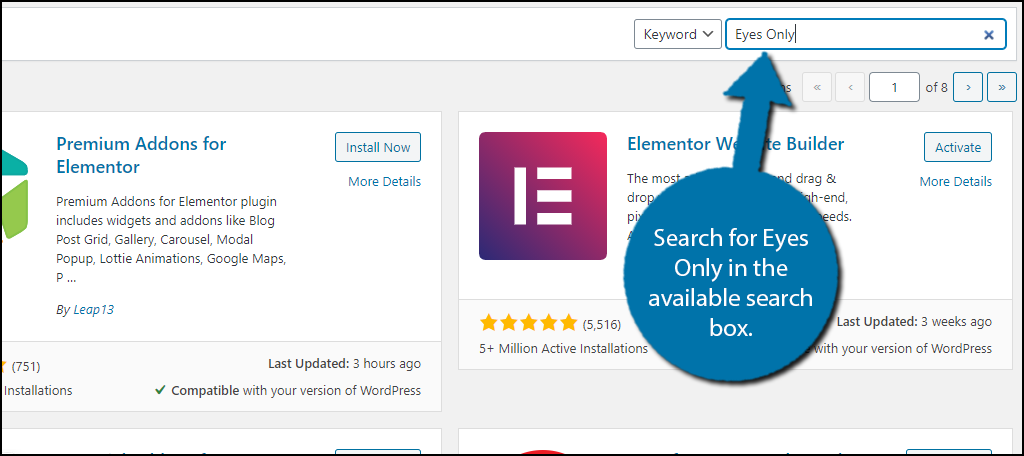This screenshot has width=1024, height=456.
Task: Install Premium Addons for Elementor now
Action: click(x=378, y=147)
